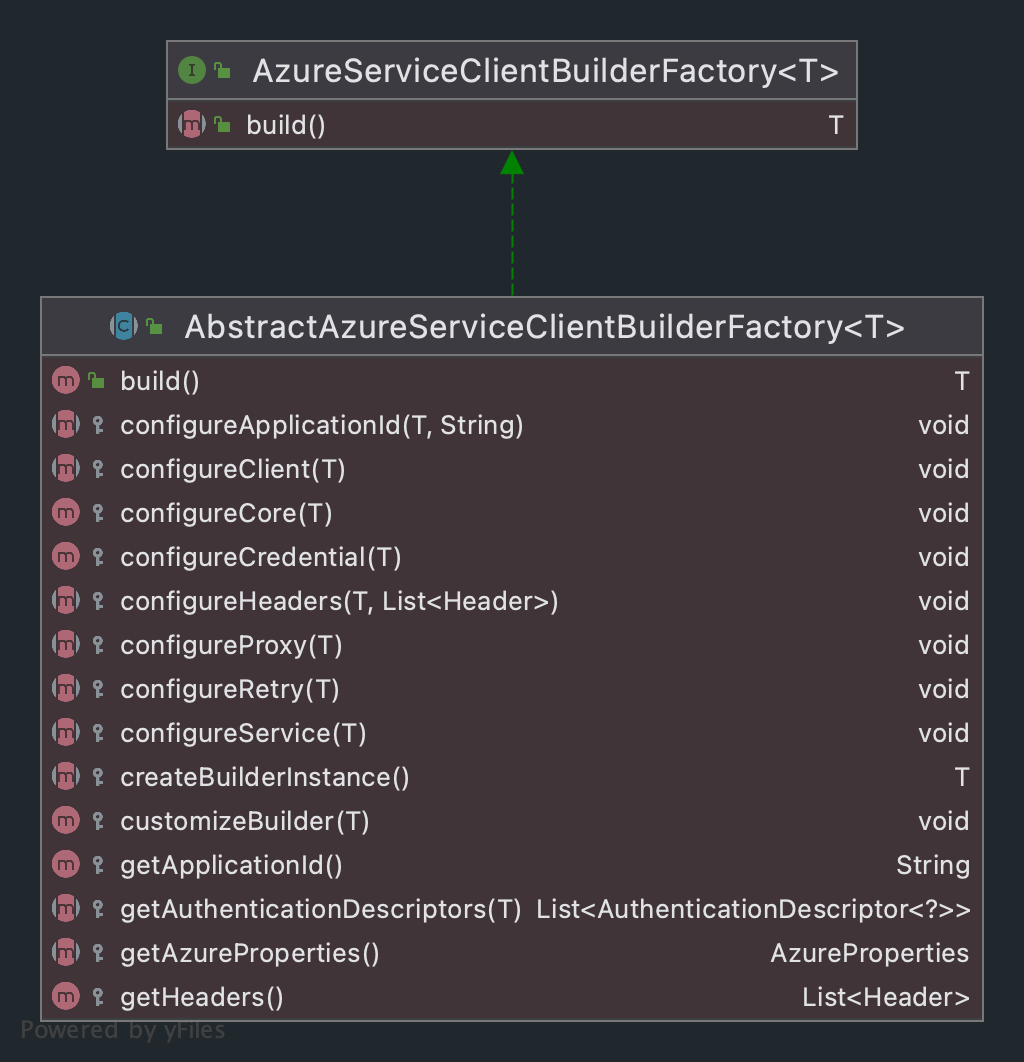Viewport: 1024px width, 1062px height.
Task: Click the method icon for getApplicationId
Action: (66, 865)
